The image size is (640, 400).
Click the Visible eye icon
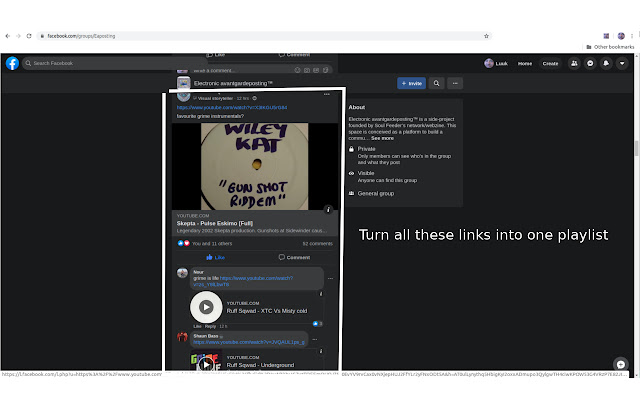(x=351, y=173)
